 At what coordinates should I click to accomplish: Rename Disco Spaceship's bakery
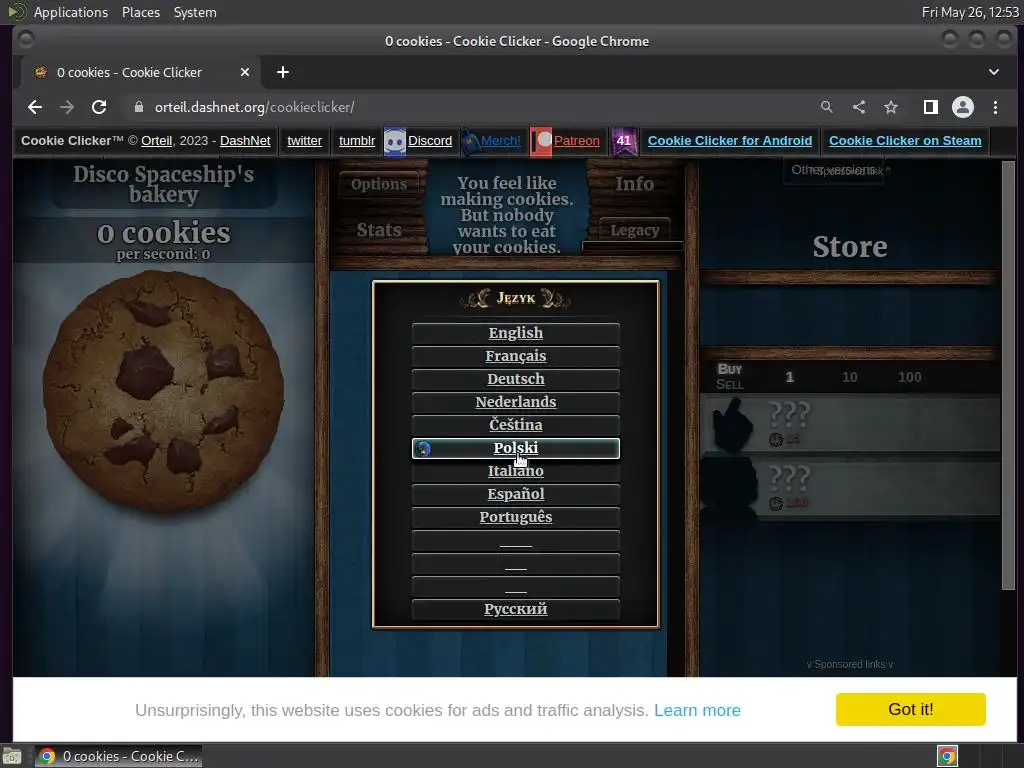click(x=163, y=184)
